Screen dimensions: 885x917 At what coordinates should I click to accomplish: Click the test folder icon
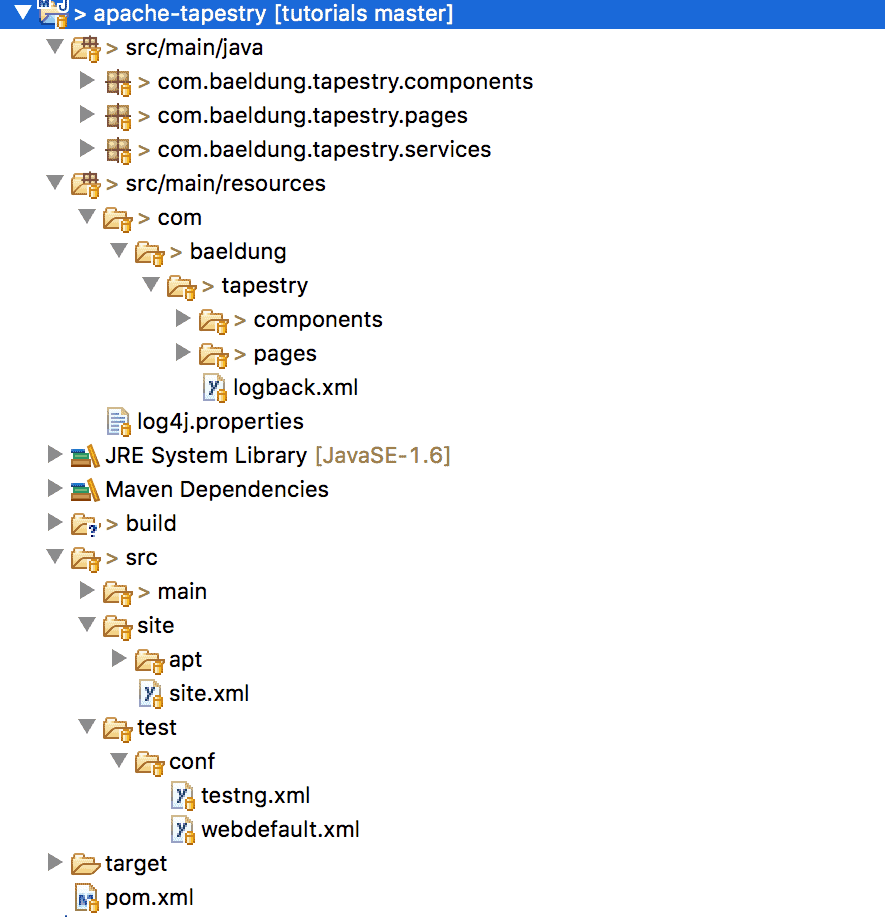(118, 729)
